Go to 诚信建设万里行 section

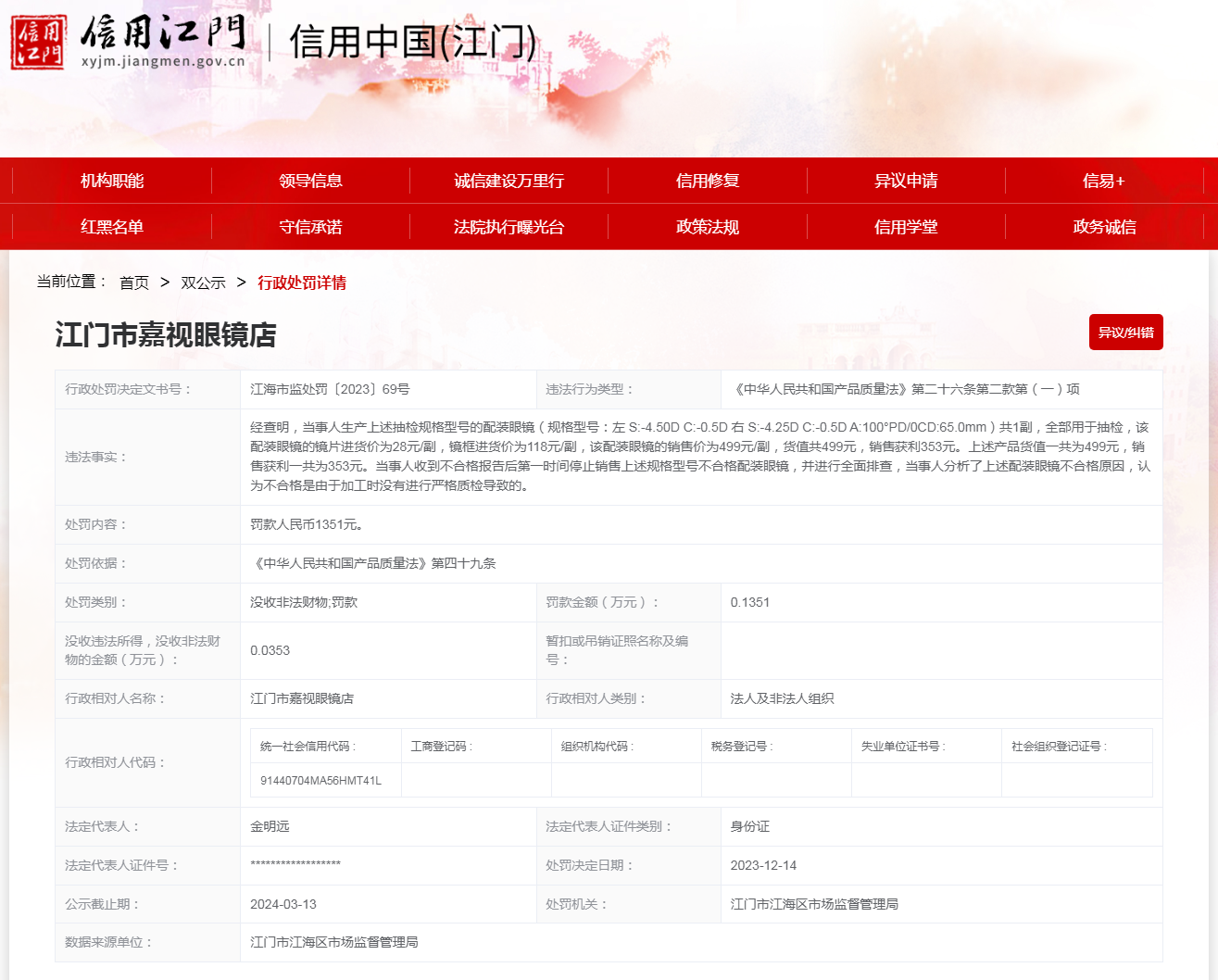pos(509,181)
